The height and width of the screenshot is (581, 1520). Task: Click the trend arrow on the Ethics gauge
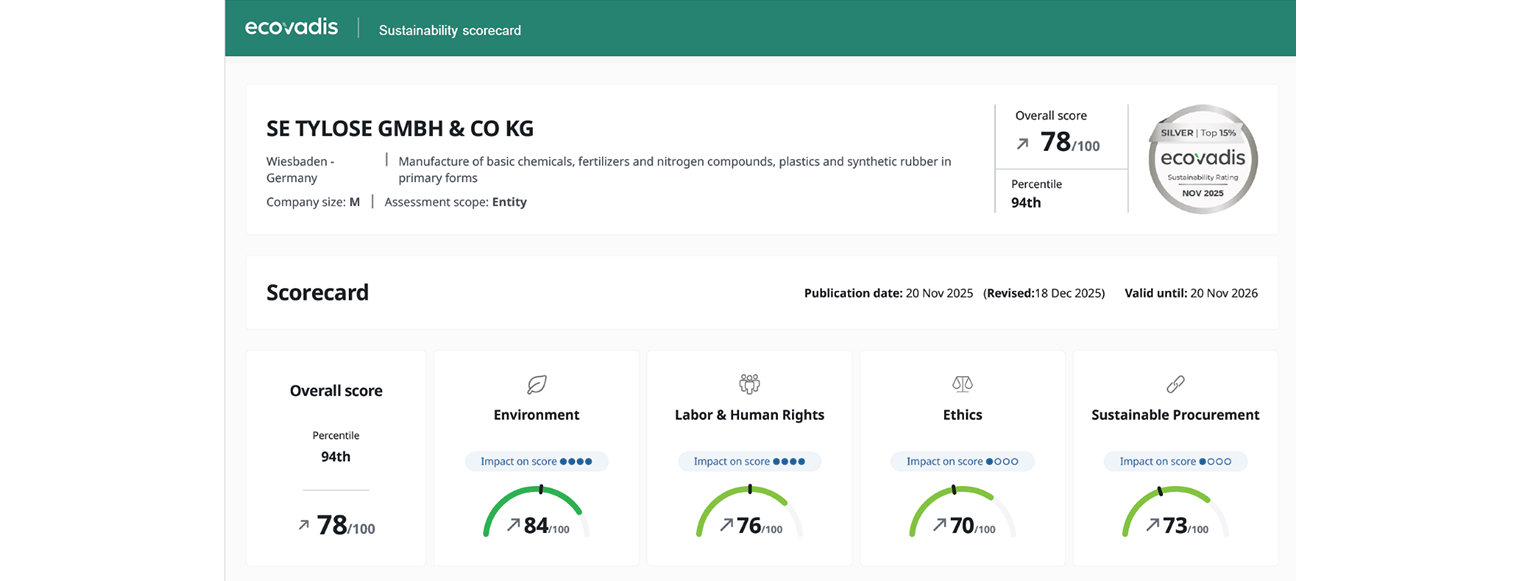(x=940, y=522)
